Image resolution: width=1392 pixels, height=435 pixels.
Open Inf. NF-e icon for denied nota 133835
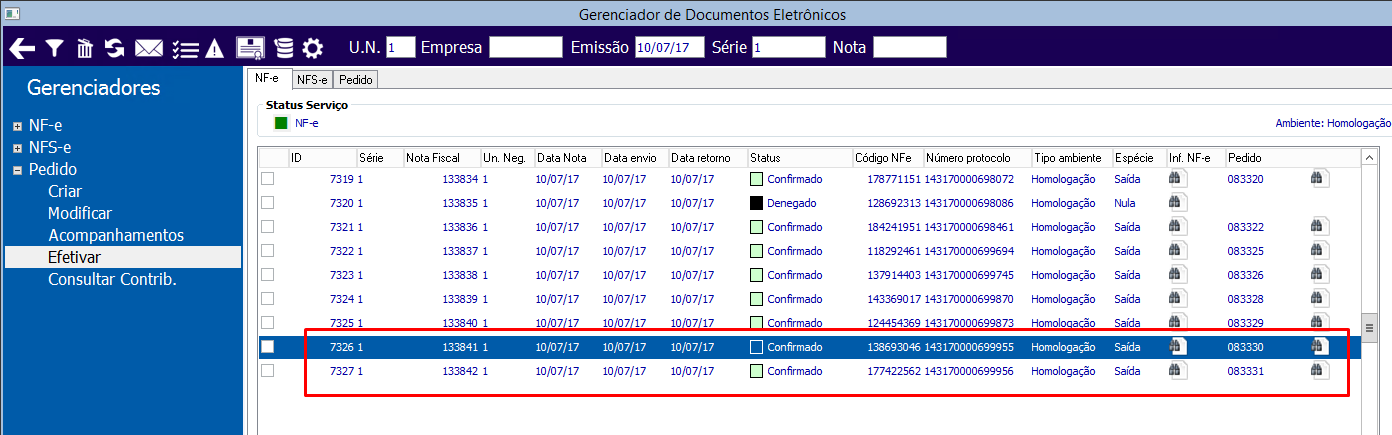click(1177, 203)
